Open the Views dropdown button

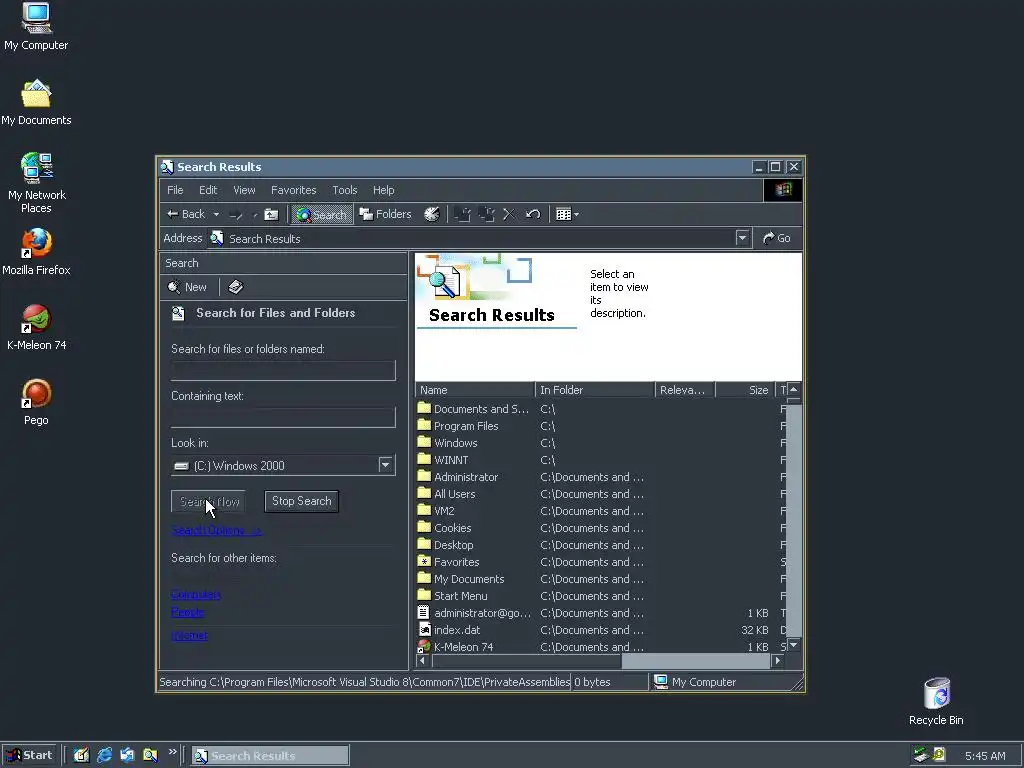coord(567,214)
